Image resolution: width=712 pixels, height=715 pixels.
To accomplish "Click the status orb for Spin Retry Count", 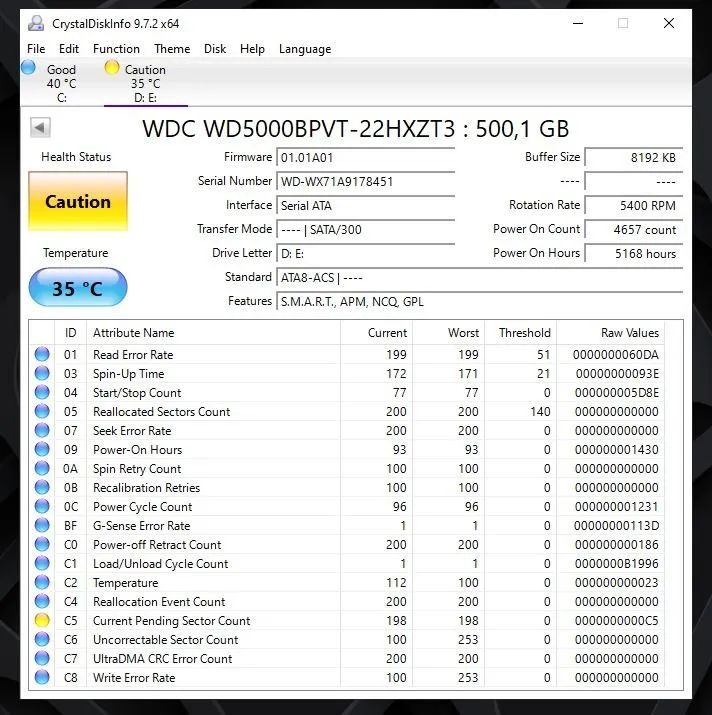I will (x=42, y=468).
